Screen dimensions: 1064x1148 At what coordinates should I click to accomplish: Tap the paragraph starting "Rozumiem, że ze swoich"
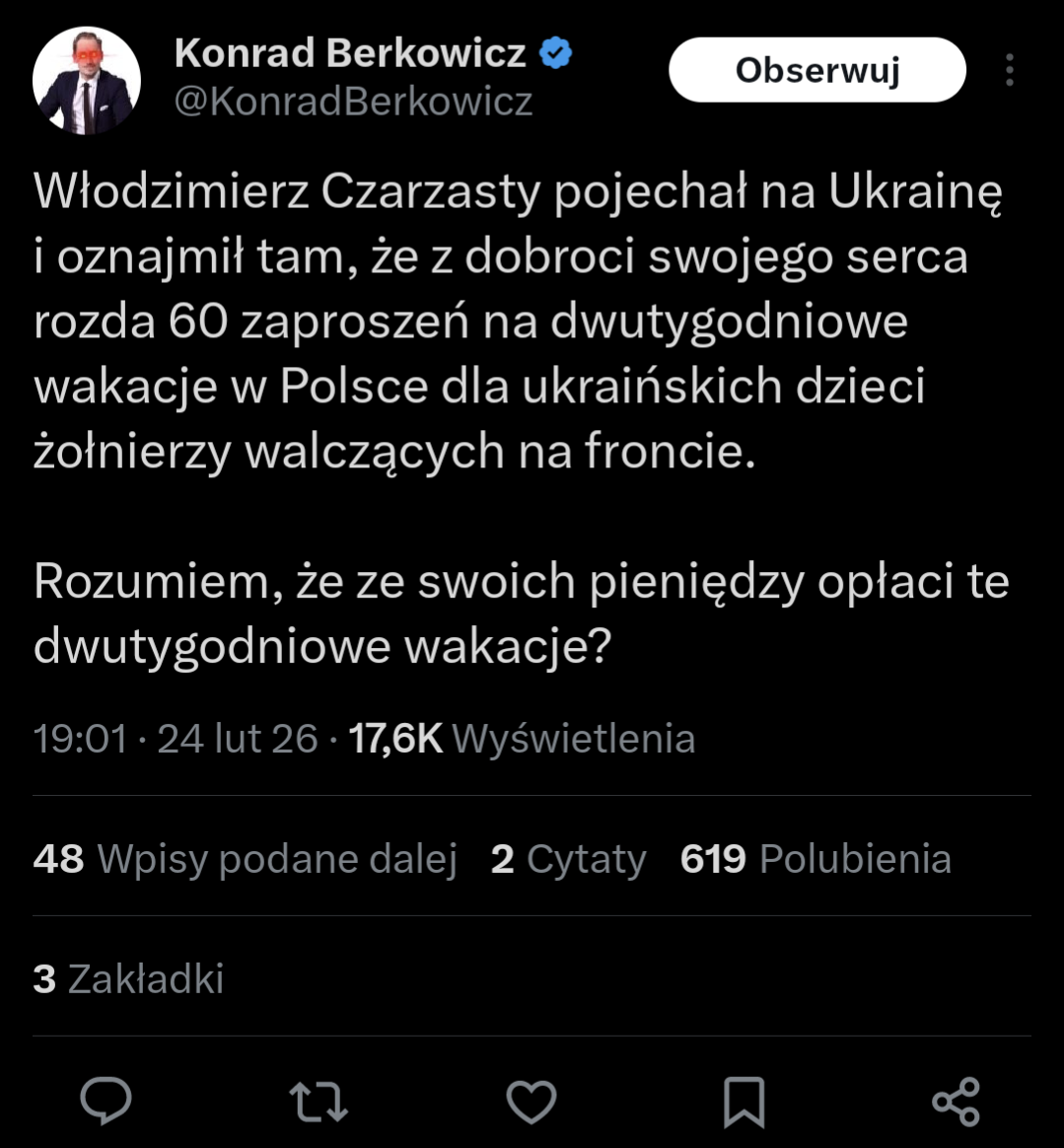coord(521,613)
